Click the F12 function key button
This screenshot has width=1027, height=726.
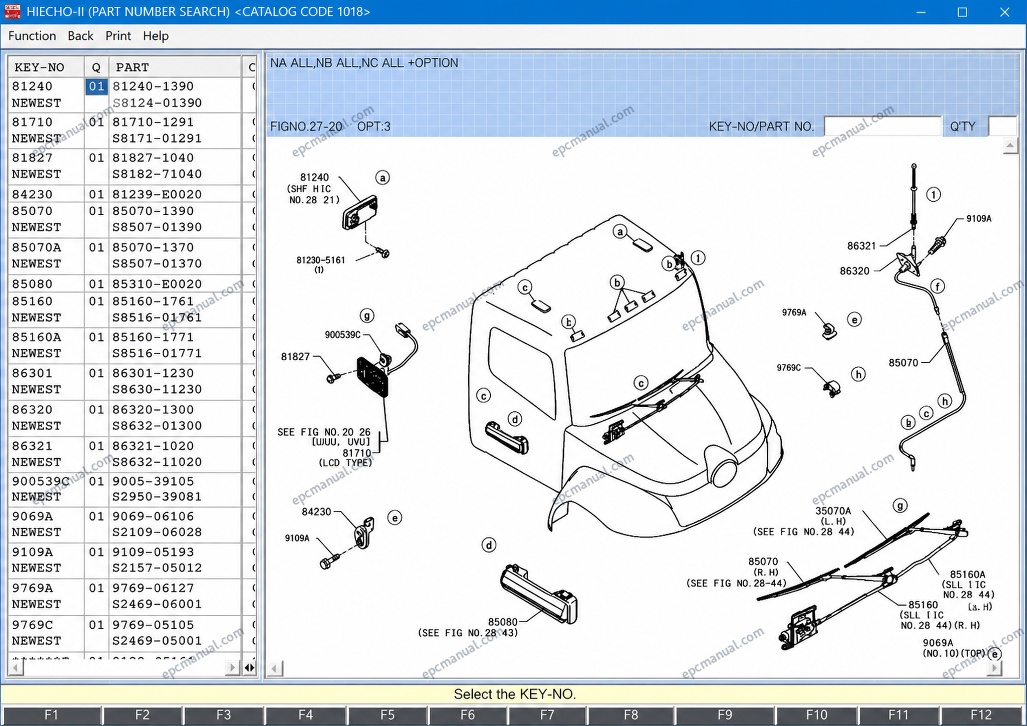(980, 715)
